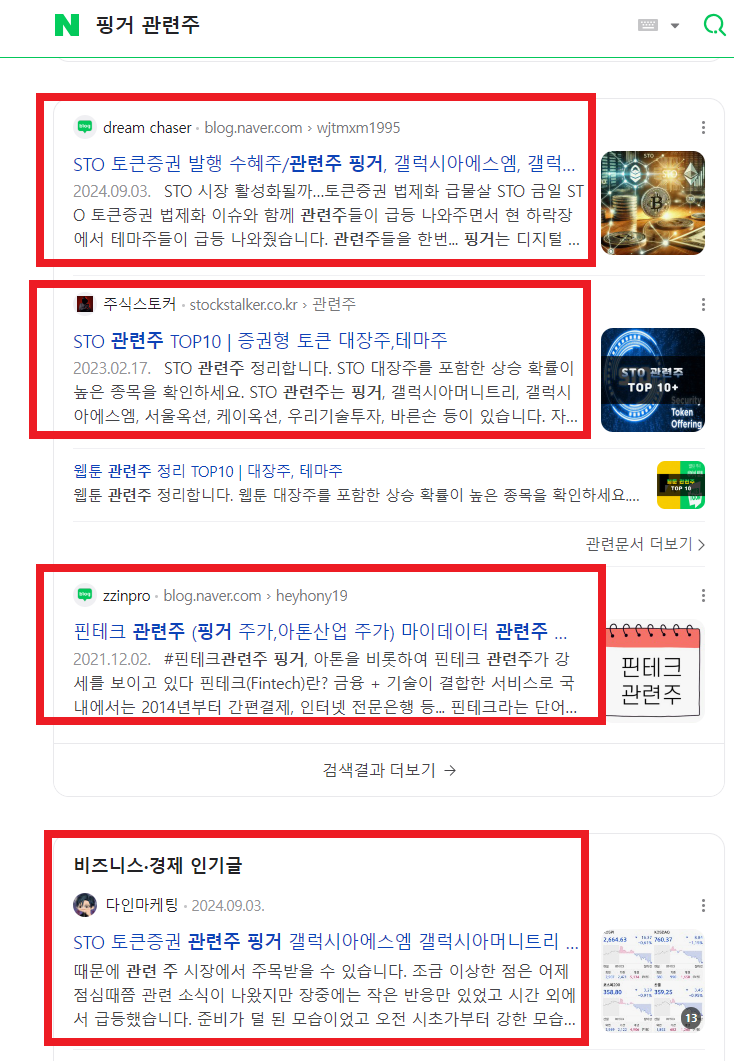Image resolution: width=734 pixels, height=1061 pixels.
Task: Click the 다인마케팅 profile avatar
Action: 85,905
